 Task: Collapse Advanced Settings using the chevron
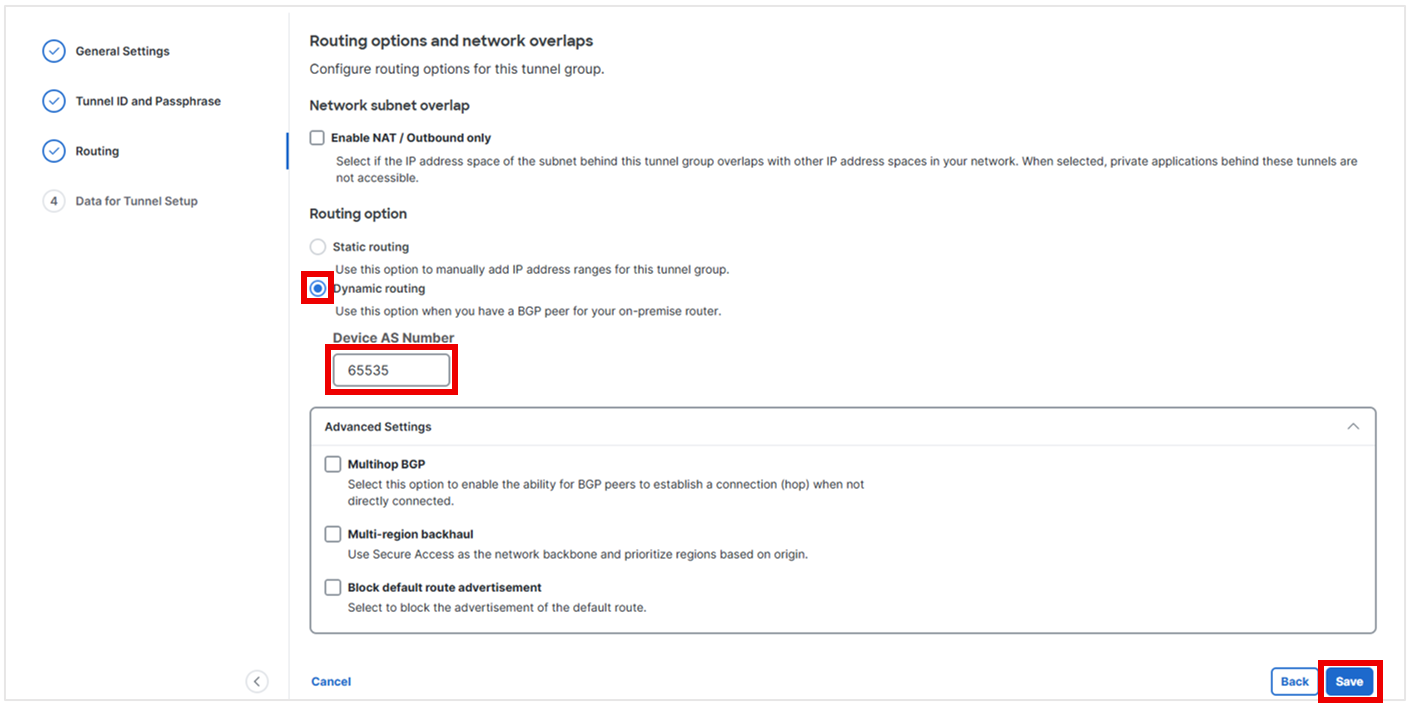tap(1353, 427)
